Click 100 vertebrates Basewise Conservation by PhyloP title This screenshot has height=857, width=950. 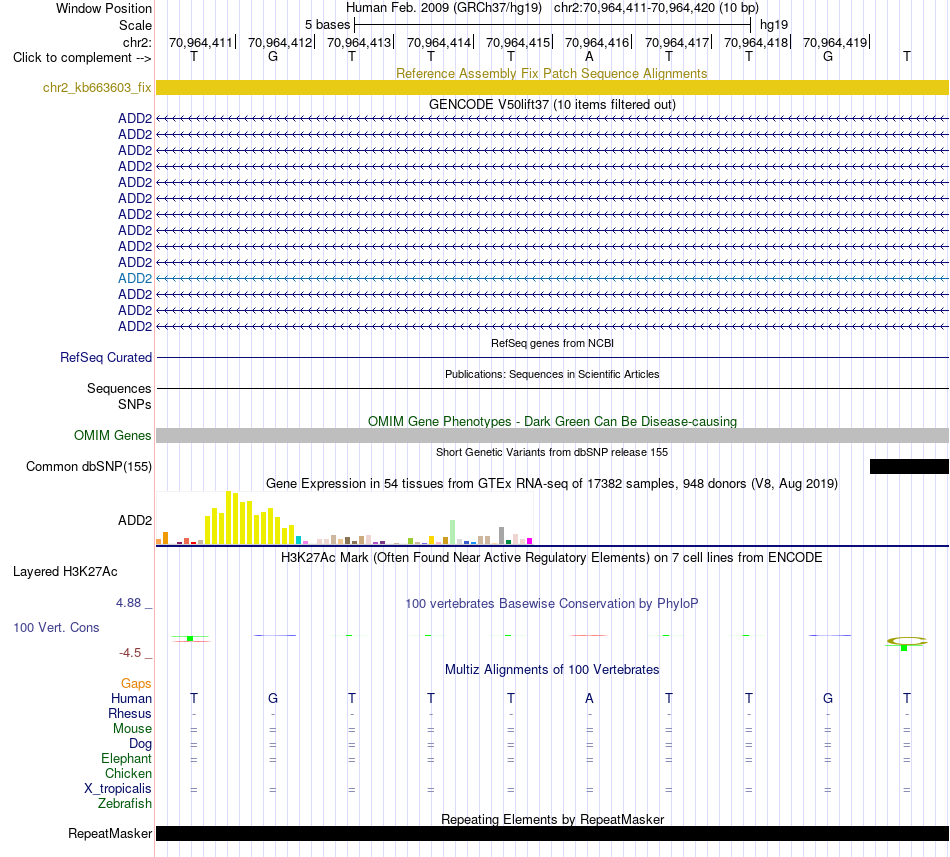[552, 604]
